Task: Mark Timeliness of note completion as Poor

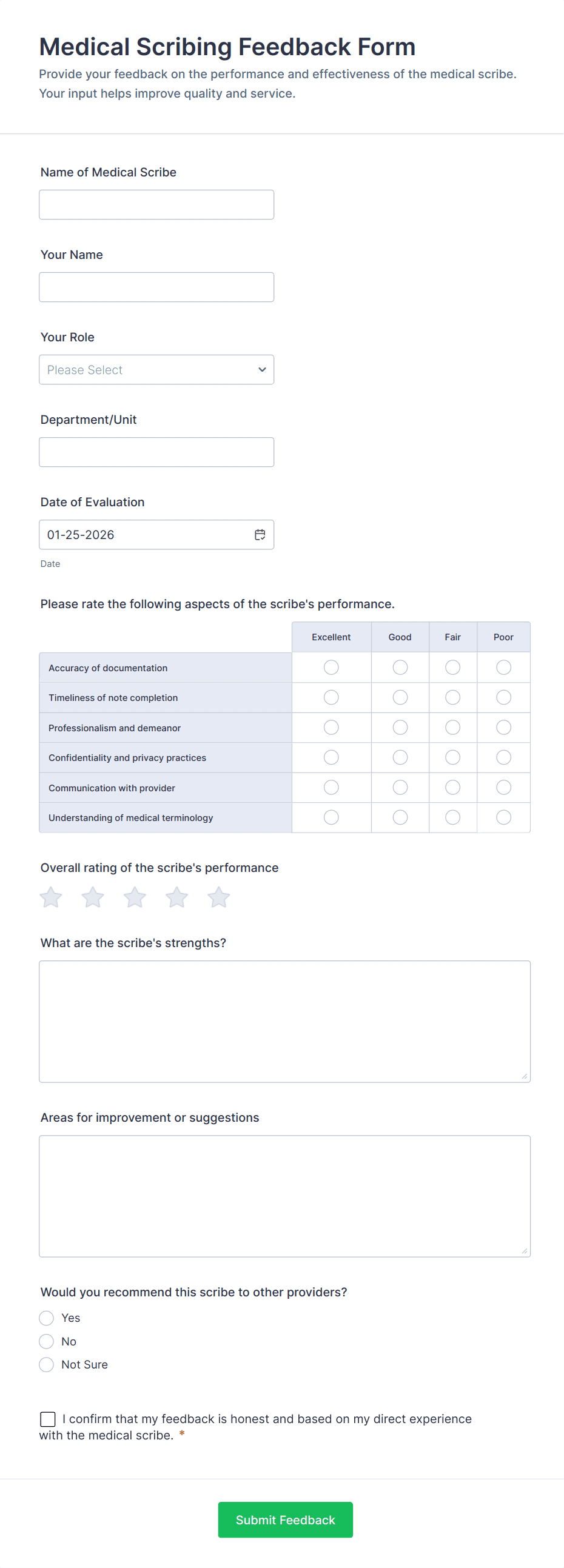Action: click(503, 697)
